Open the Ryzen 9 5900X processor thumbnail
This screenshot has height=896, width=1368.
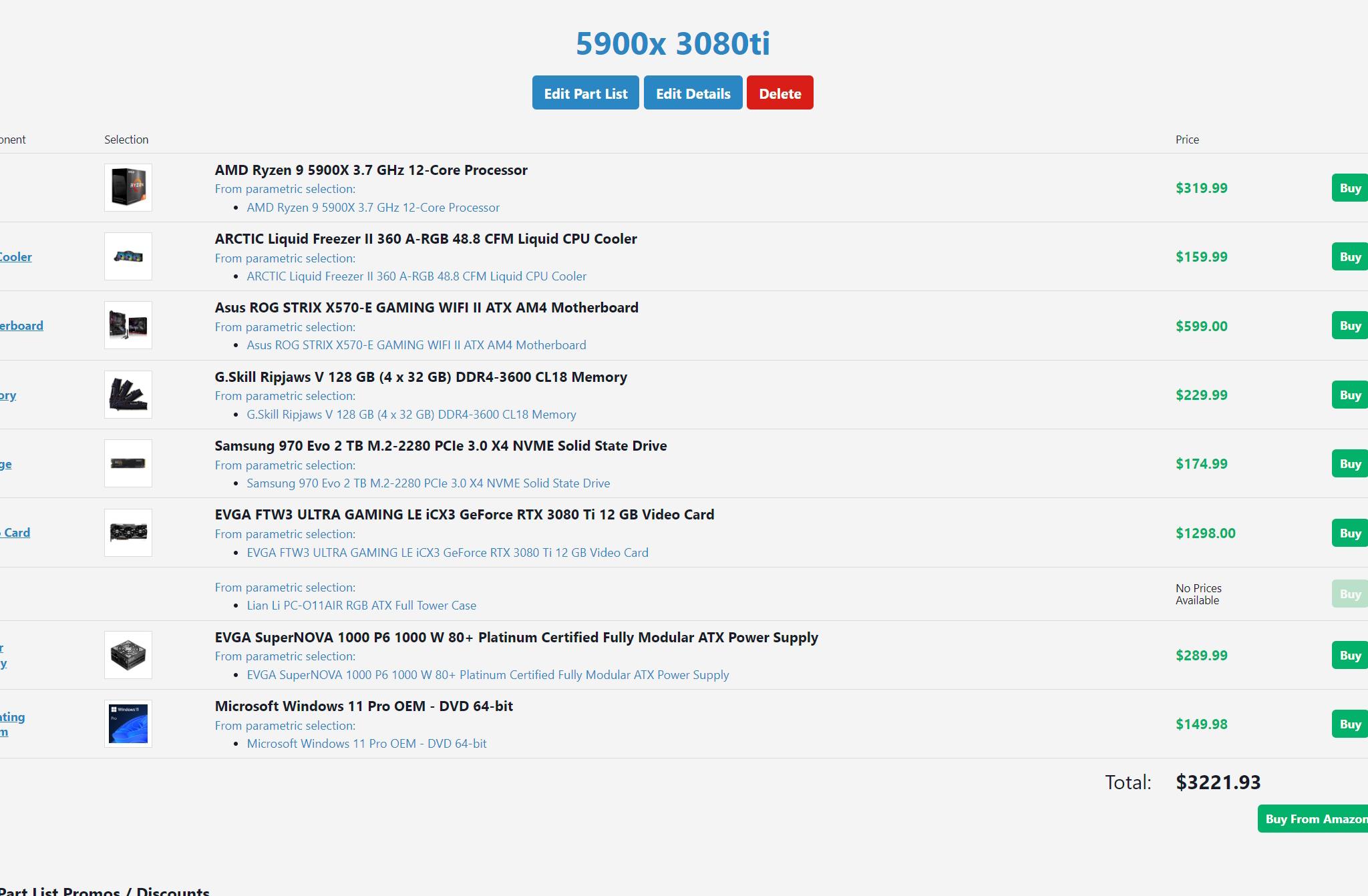point(128,188)
